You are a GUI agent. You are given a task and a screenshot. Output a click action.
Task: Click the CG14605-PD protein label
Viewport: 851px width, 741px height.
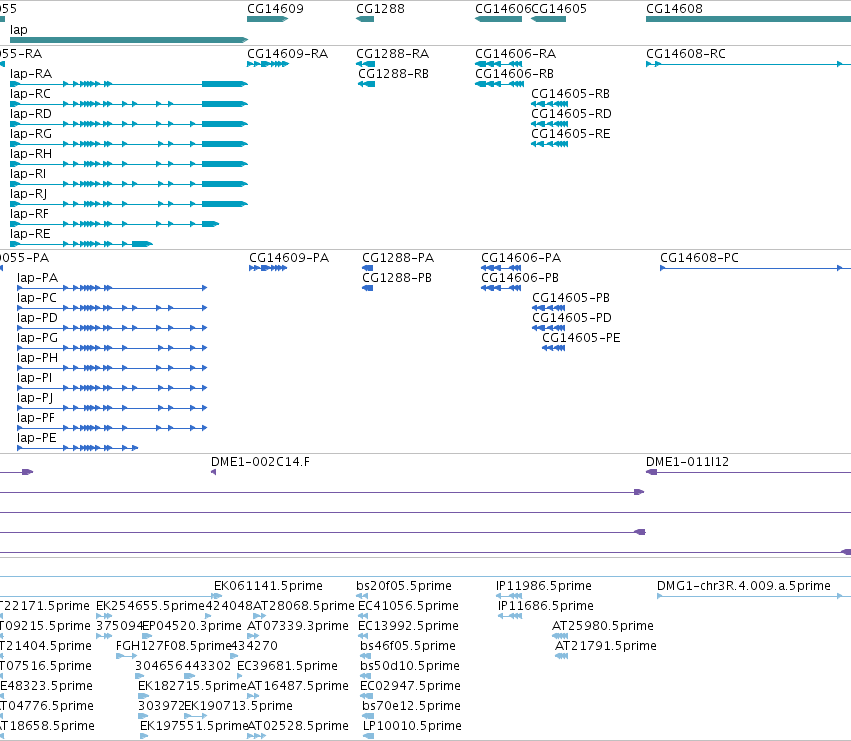coord(572,318)
